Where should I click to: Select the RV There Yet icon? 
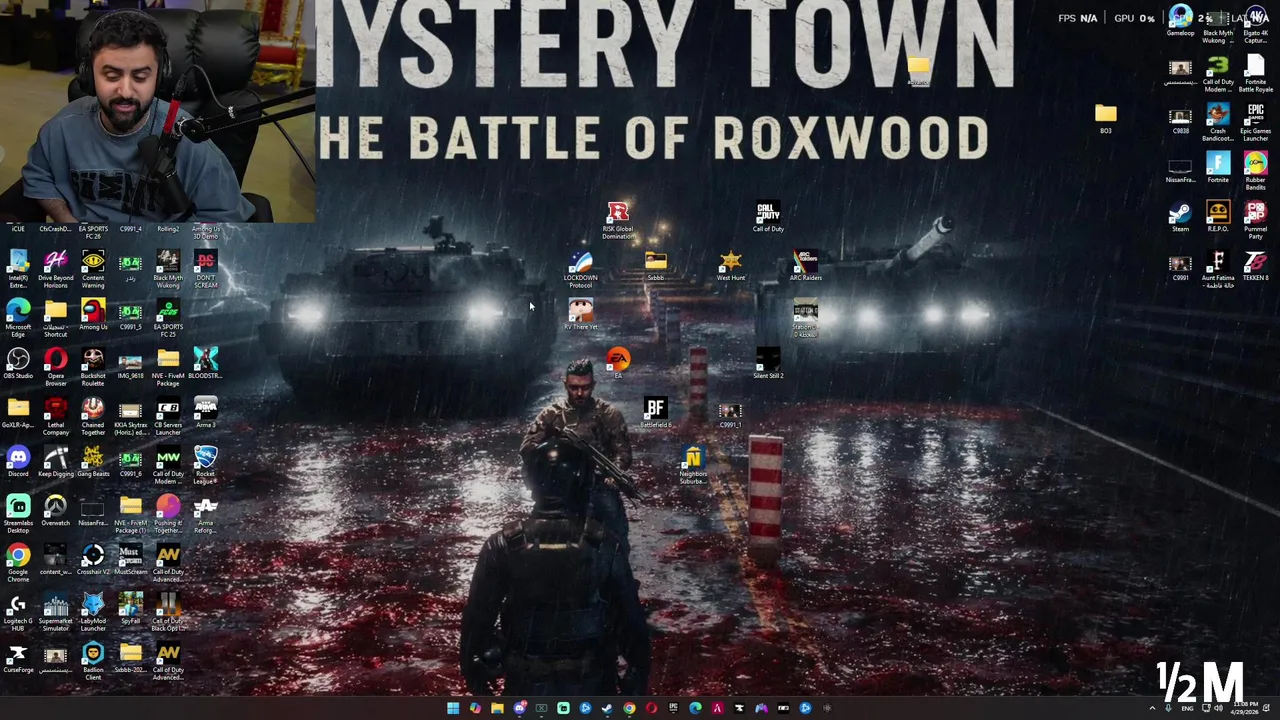(580, 315)
